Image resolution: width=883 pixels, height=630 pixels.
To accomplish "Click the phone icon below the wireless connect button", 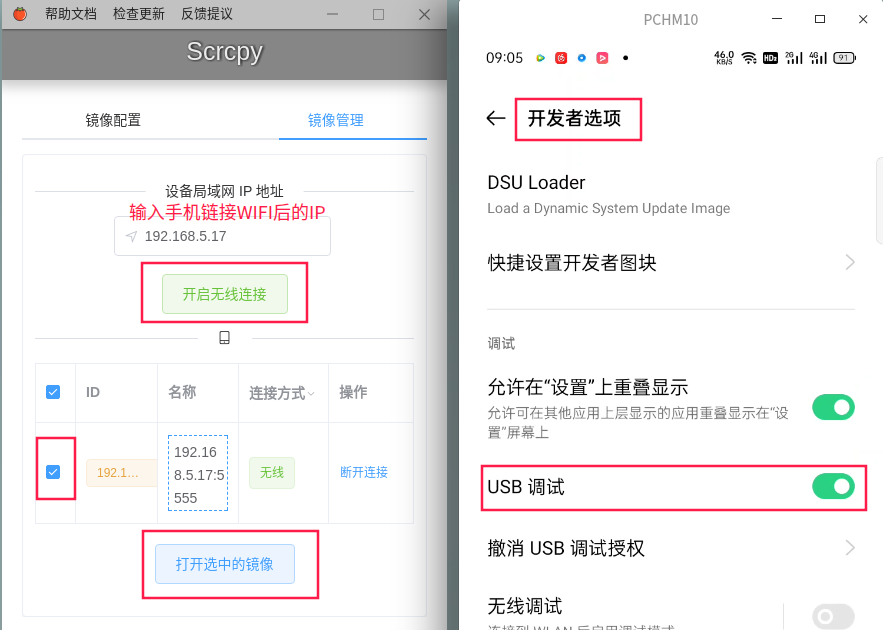I will (x=224, y=337).
